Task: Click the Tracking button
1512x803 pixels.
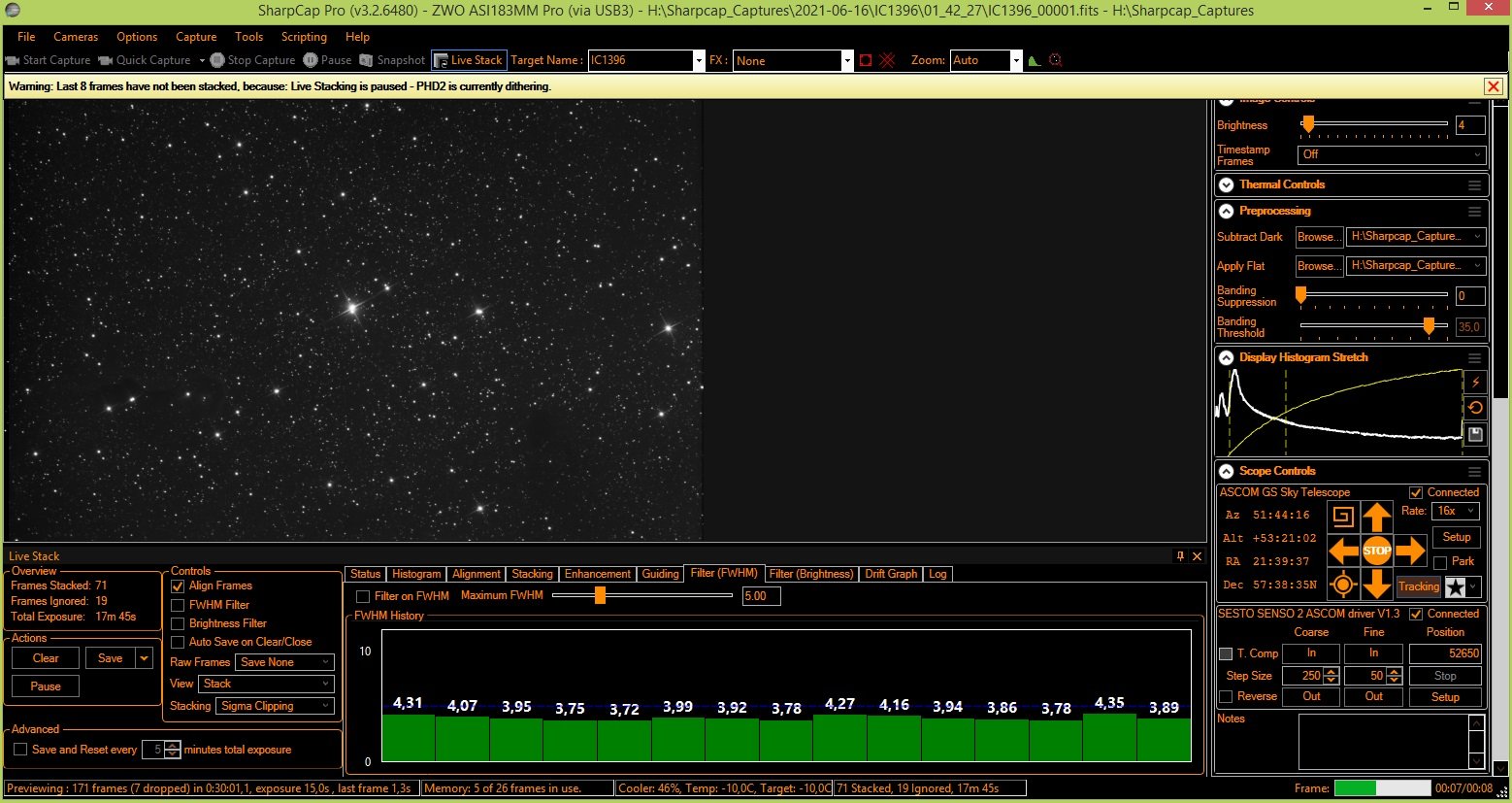Action: click(x=1418, y=586)
